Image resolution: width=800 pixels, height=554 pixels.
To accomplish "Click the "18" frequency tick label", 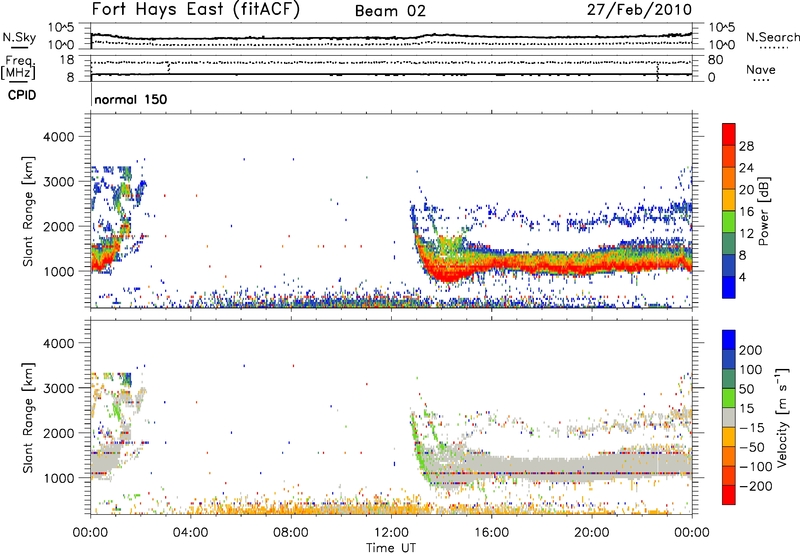I will 67,60.
